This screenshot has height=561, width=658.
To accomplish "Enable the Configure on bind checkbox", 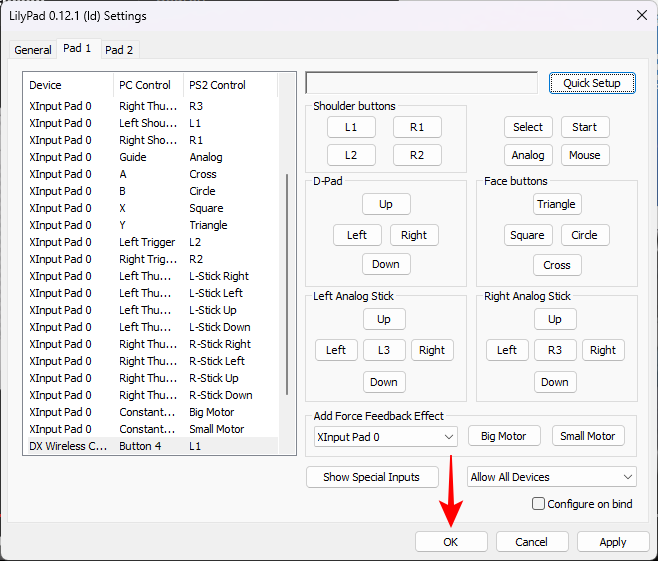I will pyautogui.click(x=538, y=504).
